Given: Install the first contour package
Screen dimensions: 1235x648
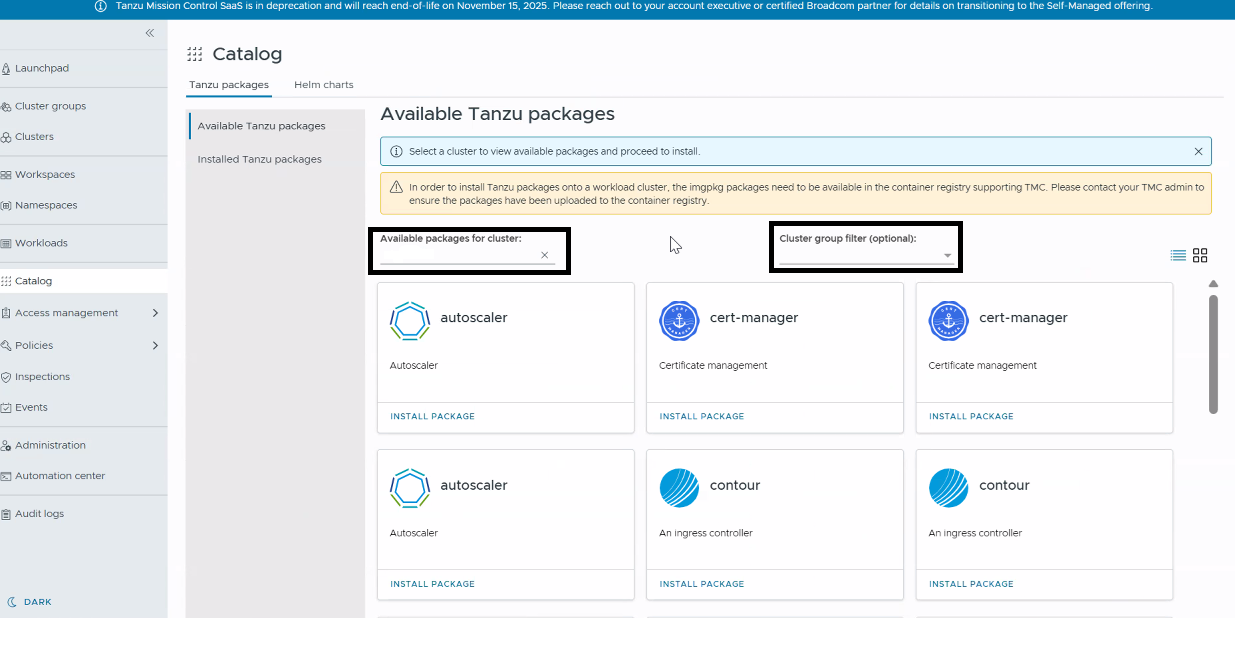Looking at the screenshot, I should pyautogui.click(x=701, y=584).
